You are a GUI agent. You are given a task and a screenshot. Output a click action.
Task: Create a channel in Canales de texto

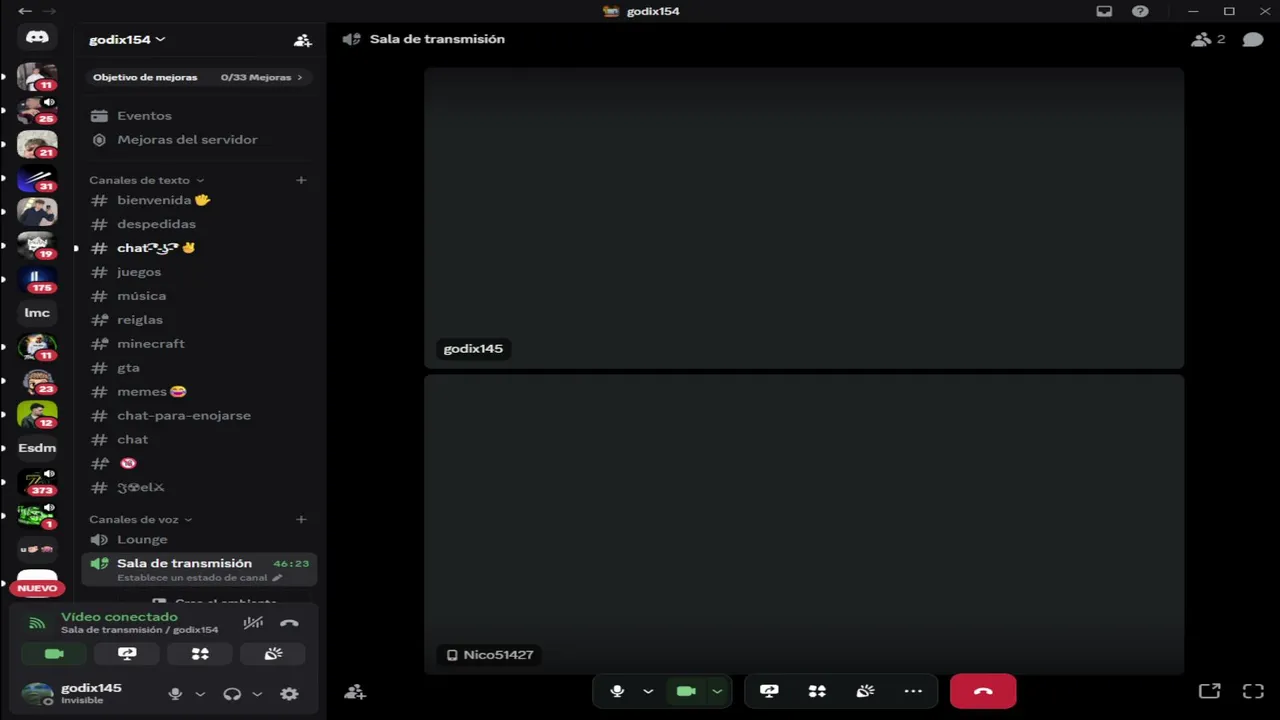click(301, 180)
